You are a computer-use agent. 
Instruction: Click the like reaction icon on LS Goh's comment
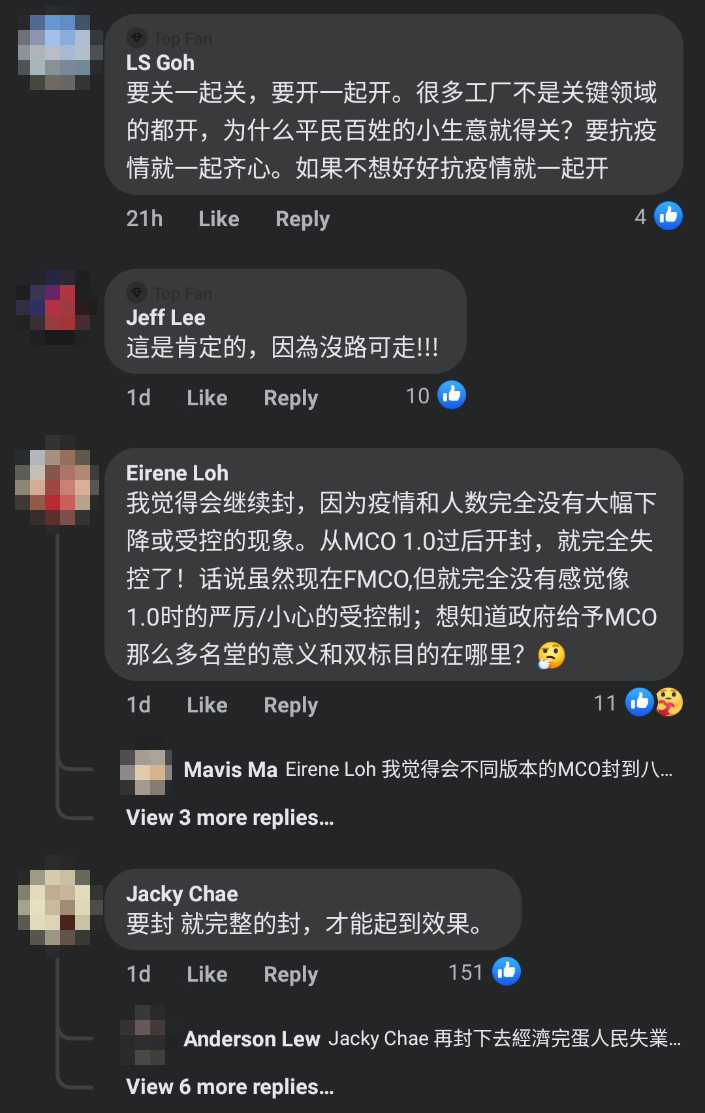[668, 216]
